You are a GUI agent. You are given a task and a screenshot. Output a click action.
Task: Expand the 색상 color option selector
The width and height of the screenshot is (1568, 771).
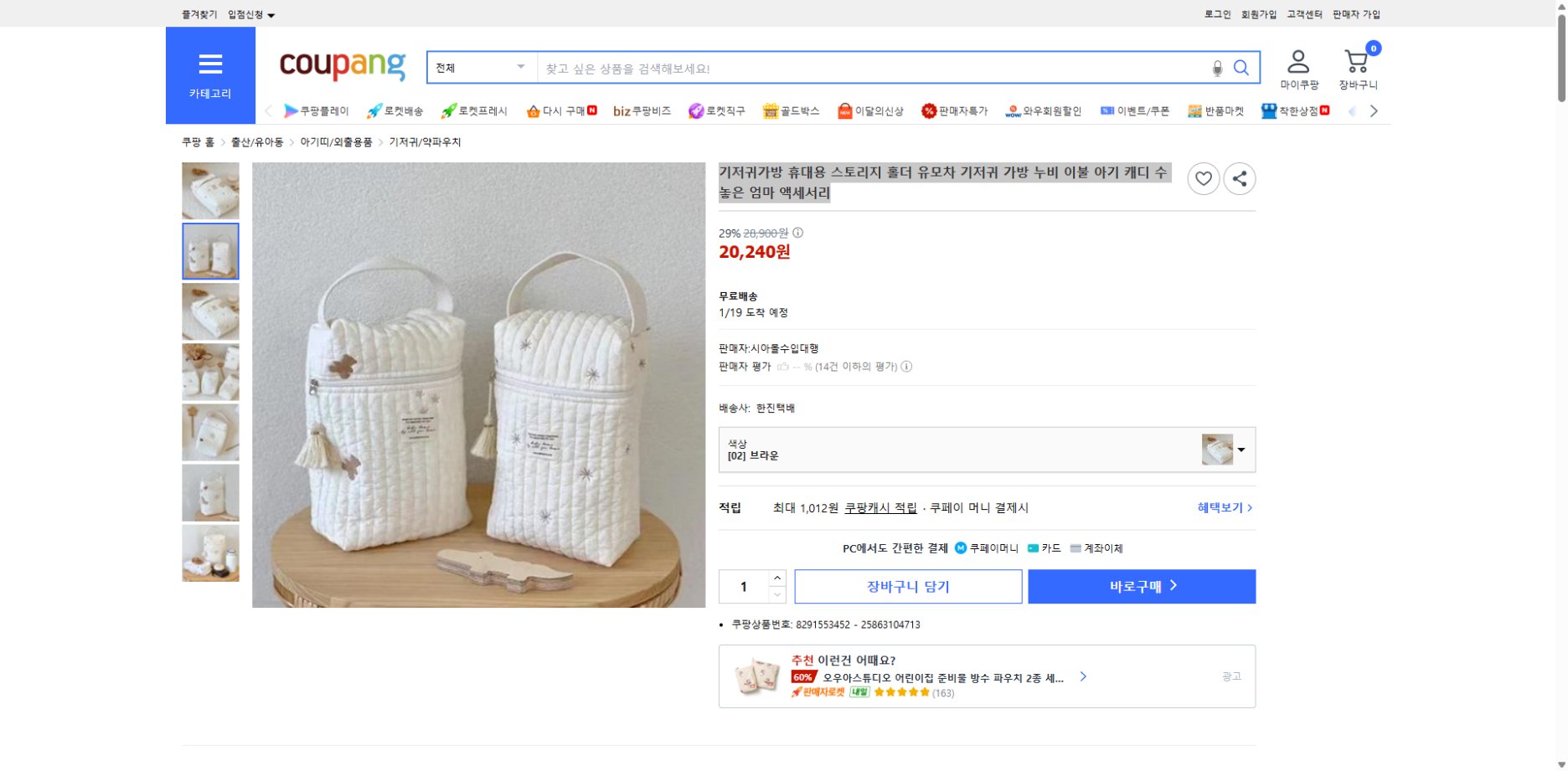click(x=1244, y=449)
